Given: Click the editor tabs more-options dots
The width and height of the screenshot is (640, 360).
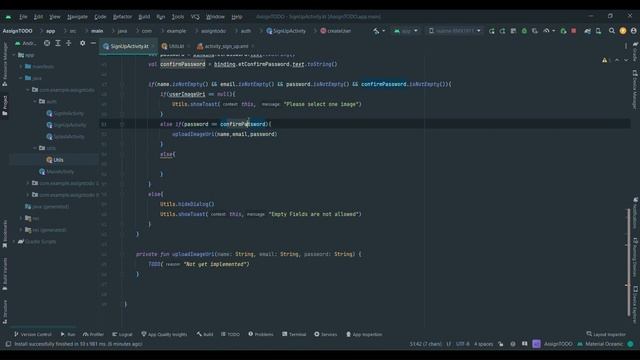Looking at the screenshot, I should 626,46.
